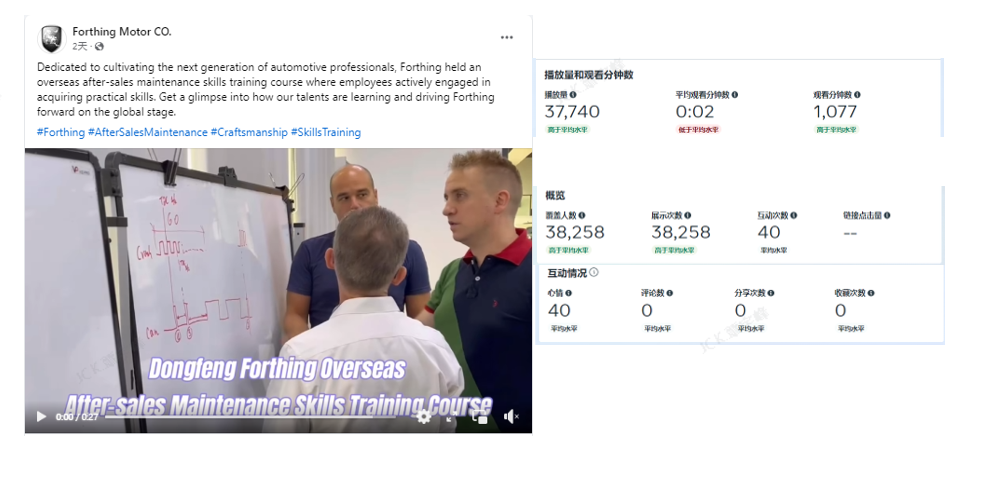Click the video fullscreen arrows icon
The width and height of the screenshot is (990, 482).
coord(451,416)
